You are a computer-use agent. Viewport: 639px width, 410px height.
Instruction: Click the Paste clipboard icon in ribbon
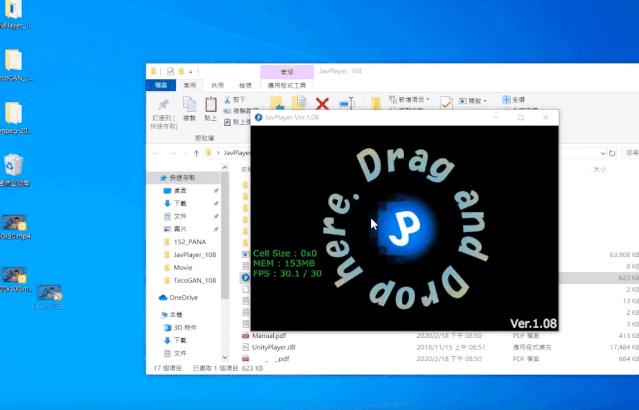tap(211, 104)
